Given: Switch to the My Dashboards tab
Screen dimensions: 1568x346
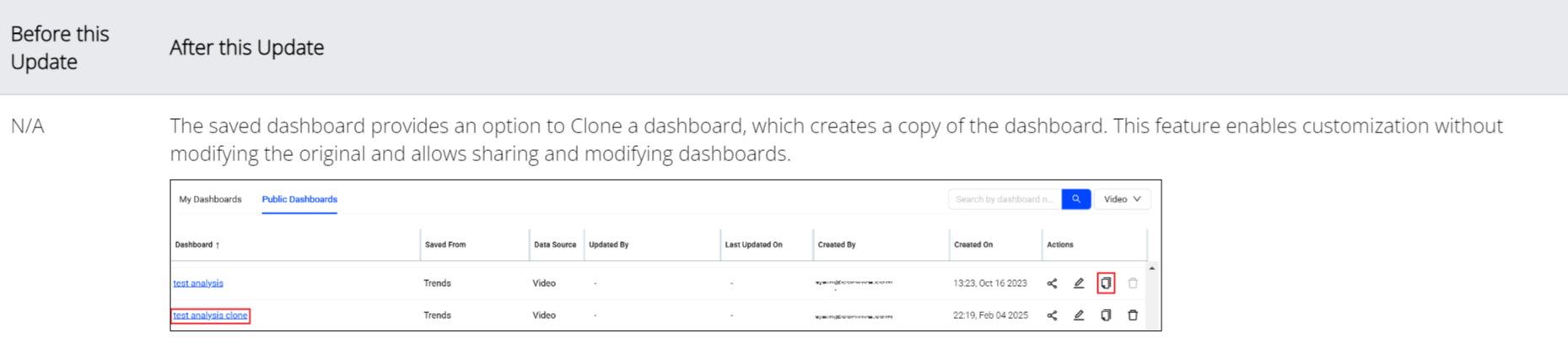Looking at the screenshot, I should pyautogui.click(x=210, y=199).
